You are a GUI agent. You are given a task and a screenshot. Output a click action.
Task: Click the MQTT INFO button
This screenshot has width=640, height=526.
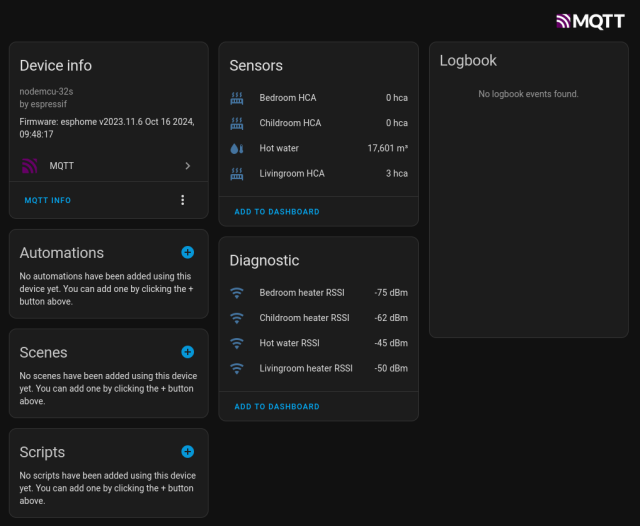coord(48,200)
